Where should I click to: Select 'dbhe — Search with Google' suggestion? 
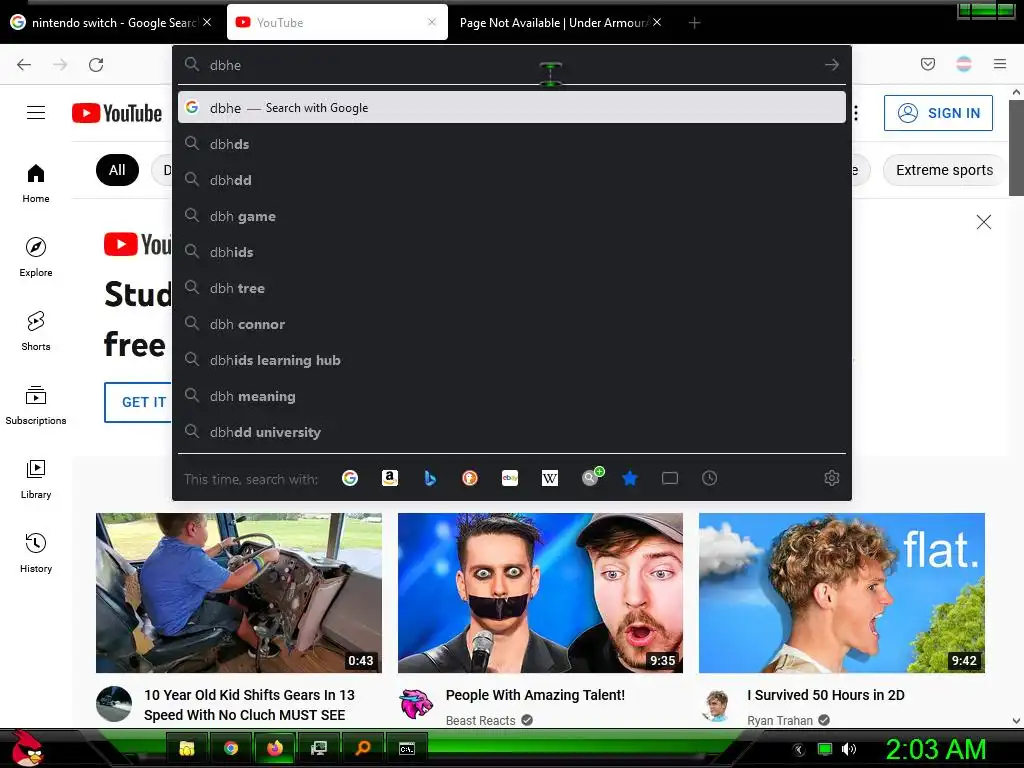coord(511,108)
